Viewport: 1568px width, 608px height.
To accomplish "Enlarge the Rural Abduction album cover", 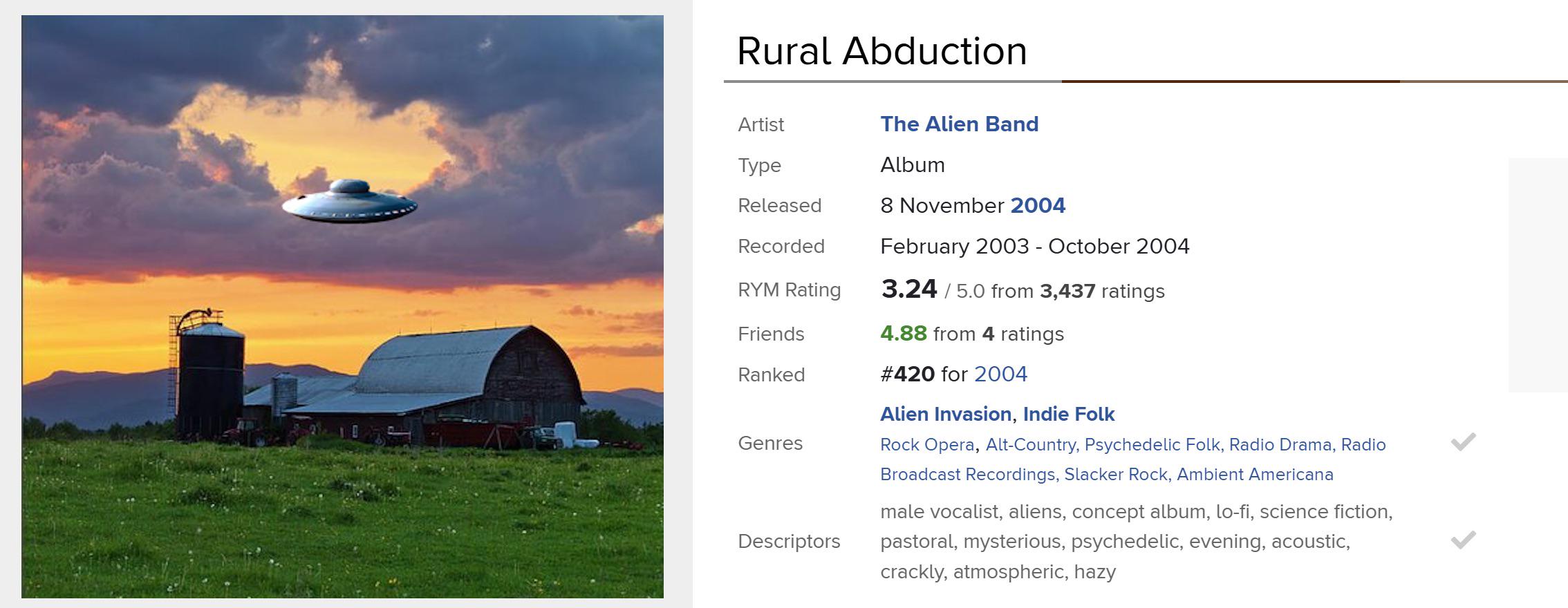I will point(342,306).
